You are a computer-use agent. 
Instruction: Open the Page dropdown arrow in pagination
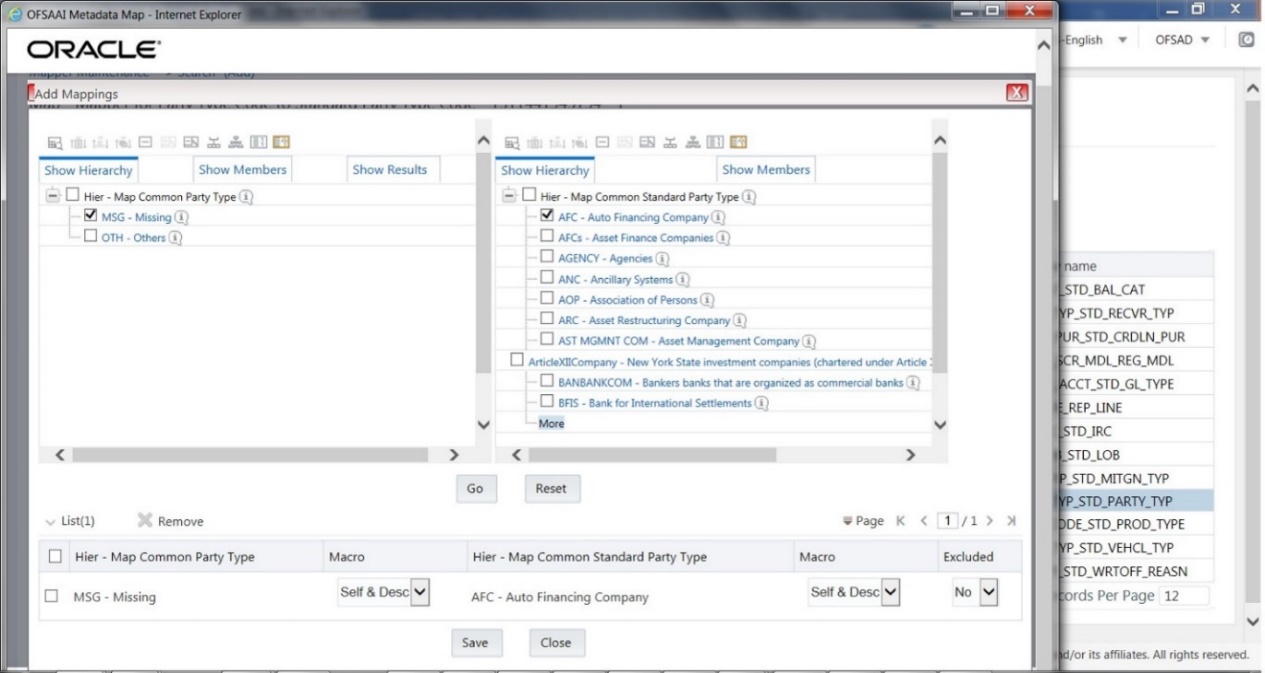850,521
